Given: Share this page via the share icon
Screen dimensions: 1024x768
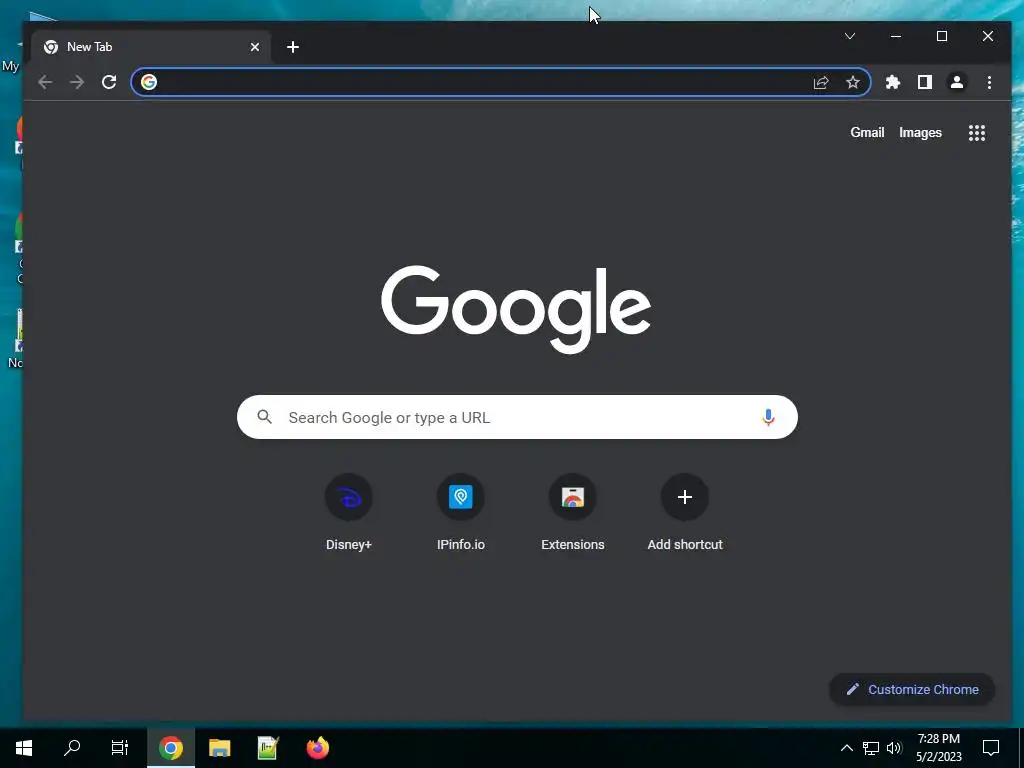Looking at the screenshot, I should click(x=821, y=82).
